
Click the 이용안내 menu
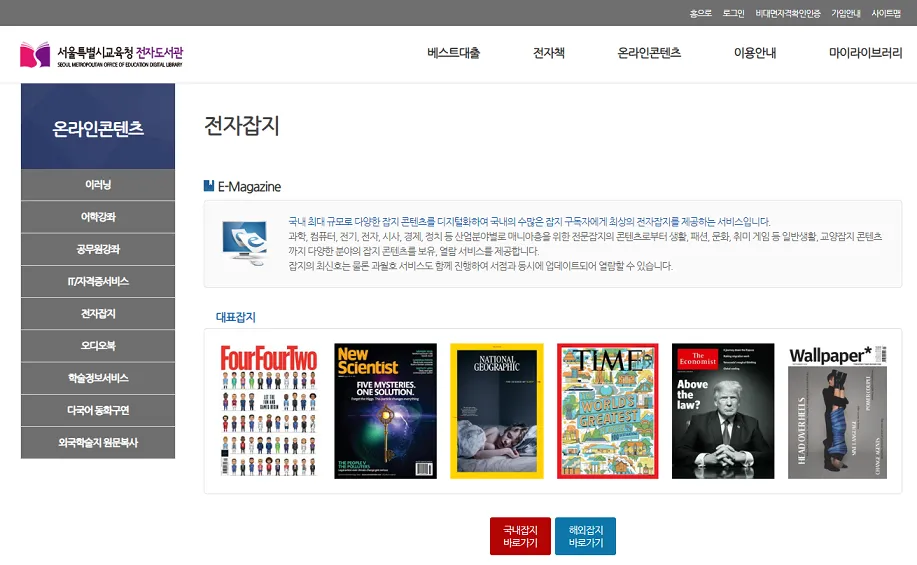click(755, 53)
